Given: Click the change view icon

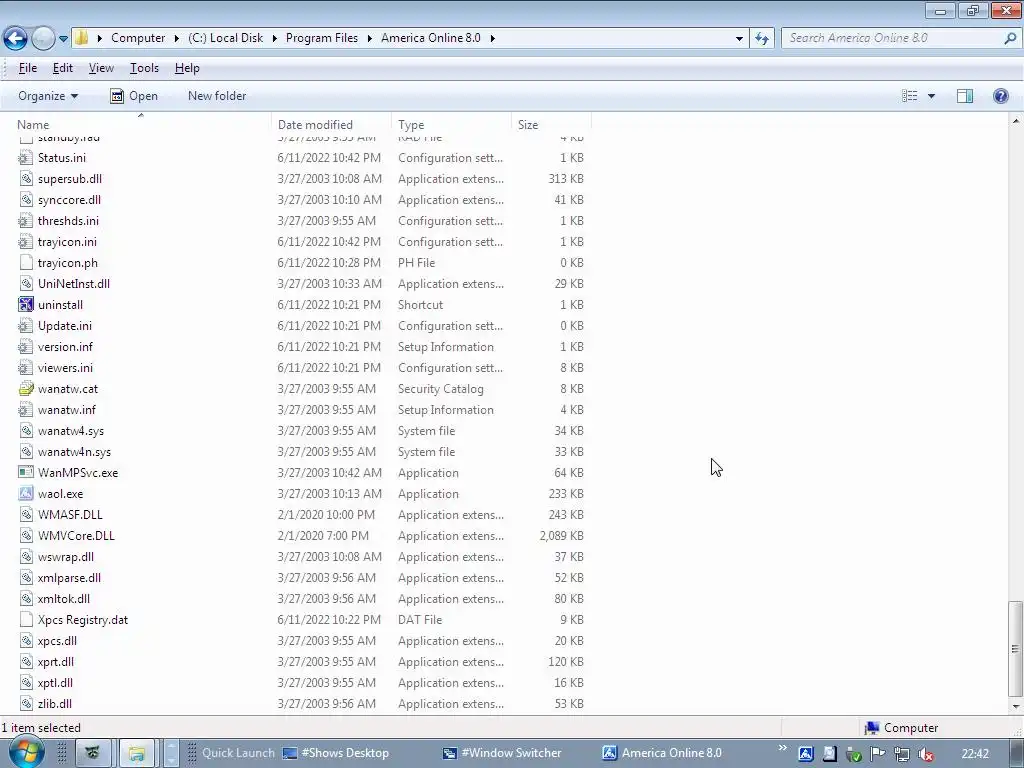Looking at the screenshot, I should pos(910,96).
